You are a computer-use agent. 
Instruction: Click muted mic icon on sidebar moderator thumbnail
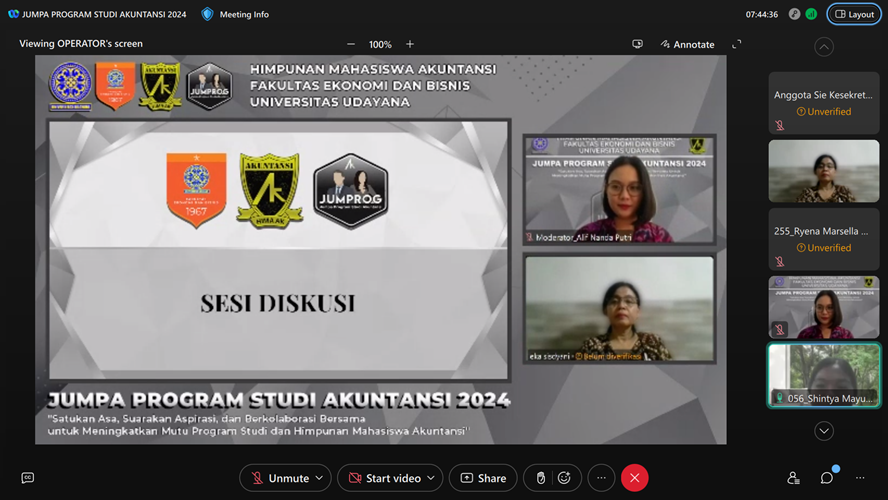coord(780,329)
